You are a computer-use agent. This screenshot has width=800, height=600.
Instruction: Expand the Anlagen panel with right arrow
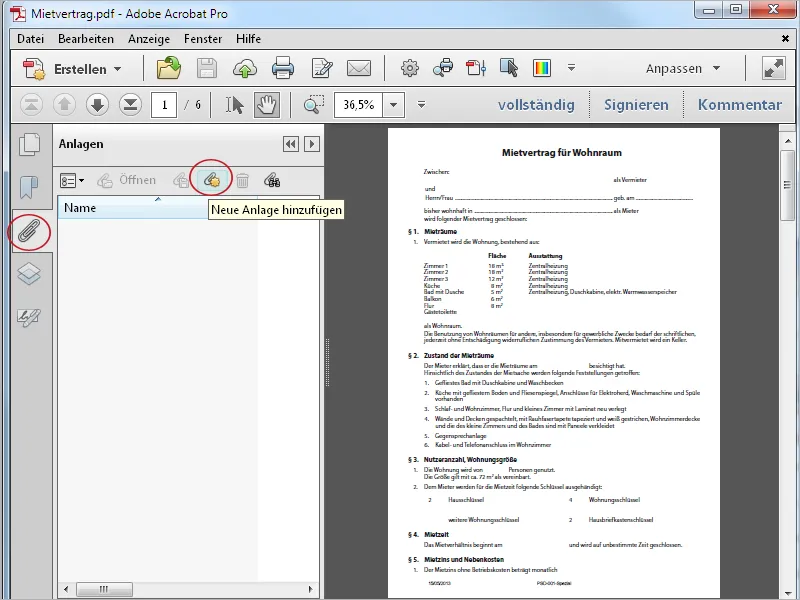pos(312,144)
